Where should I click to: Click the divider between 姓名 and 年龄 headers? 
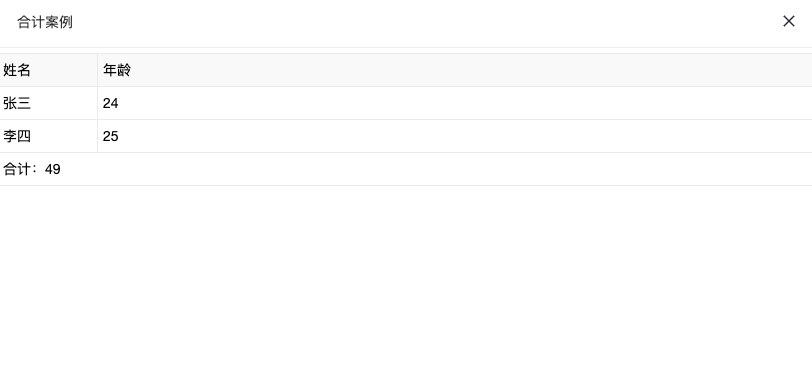(97, 70)
